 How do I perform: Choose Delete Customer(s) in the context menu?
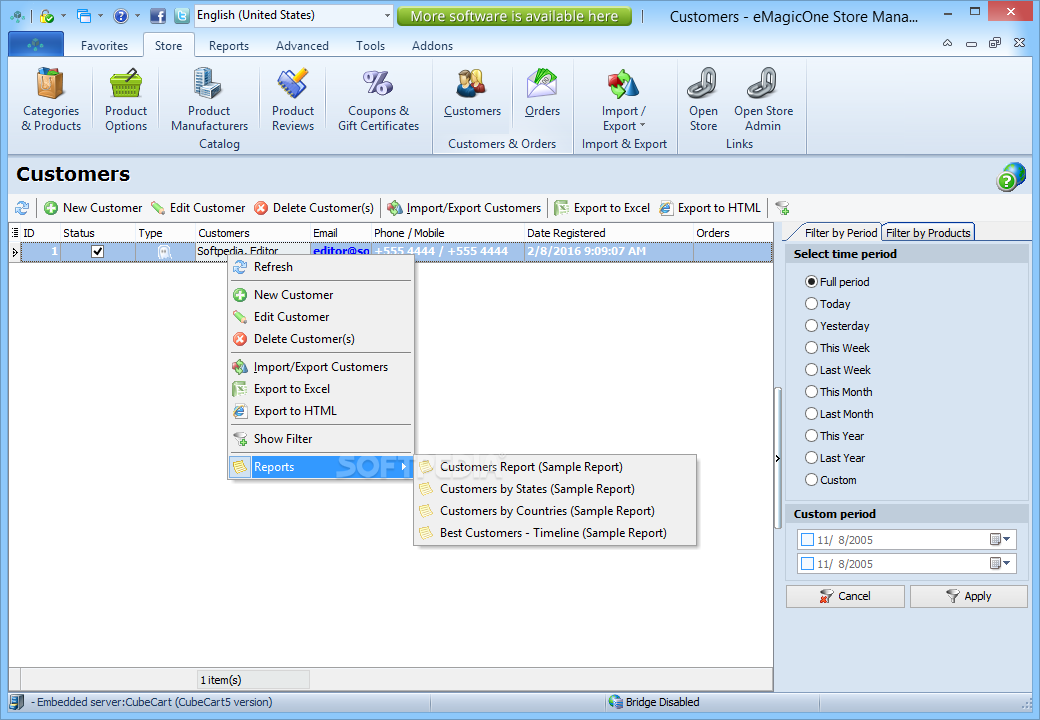pyautogui.click(x=321, y=339)
